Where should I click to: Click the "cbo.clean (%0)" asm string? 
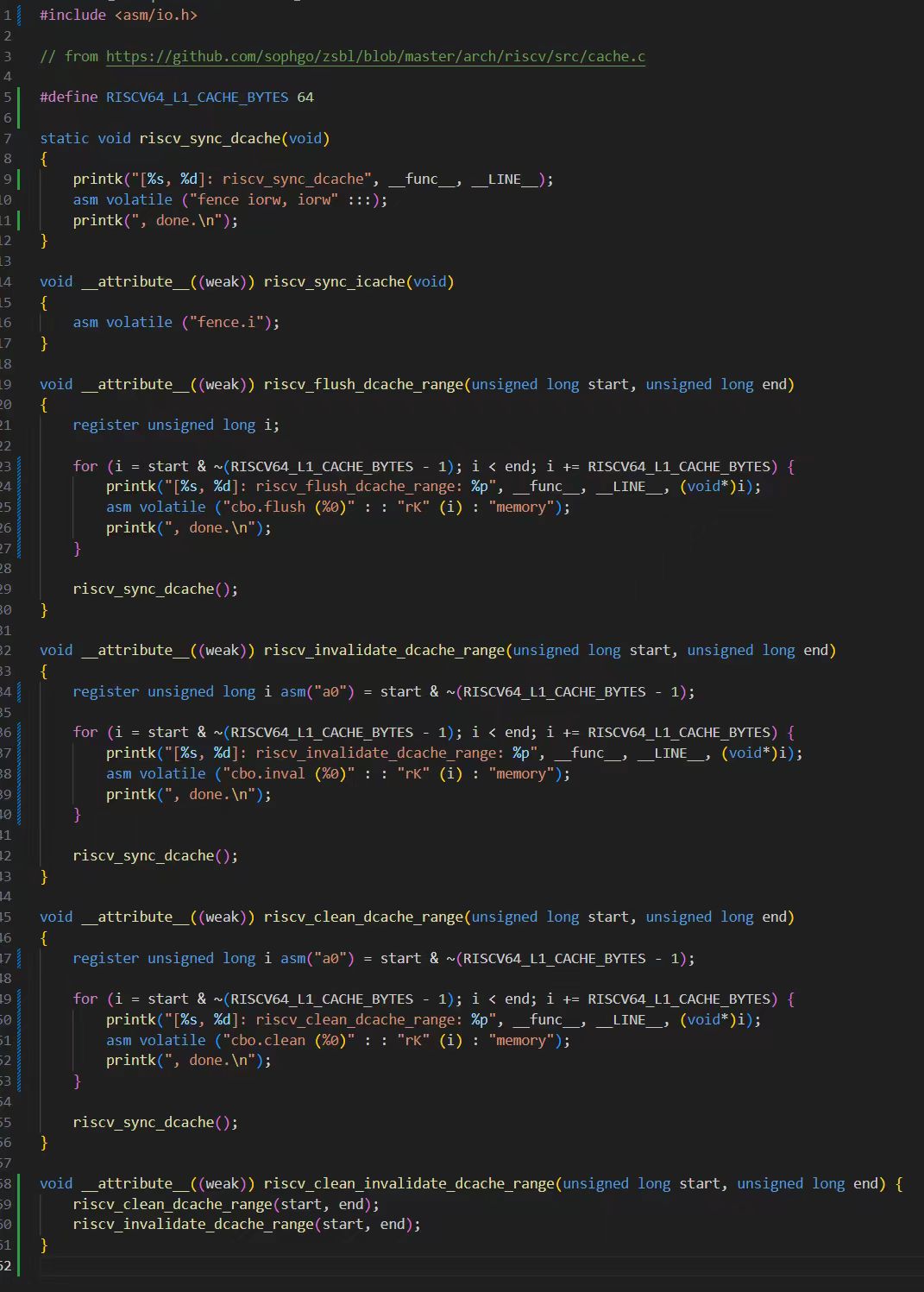[288, 1040]
